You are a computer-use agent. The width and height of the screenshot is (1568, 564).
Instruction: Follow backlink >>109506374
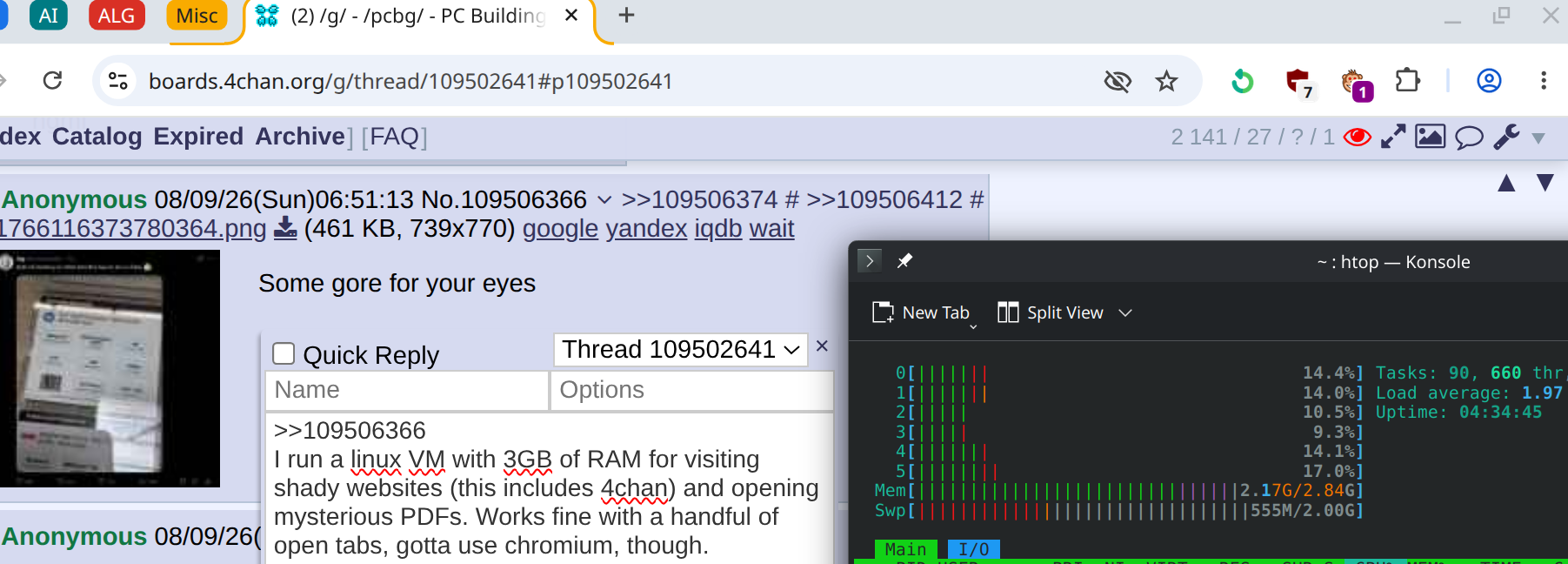[x=699, y=199]
